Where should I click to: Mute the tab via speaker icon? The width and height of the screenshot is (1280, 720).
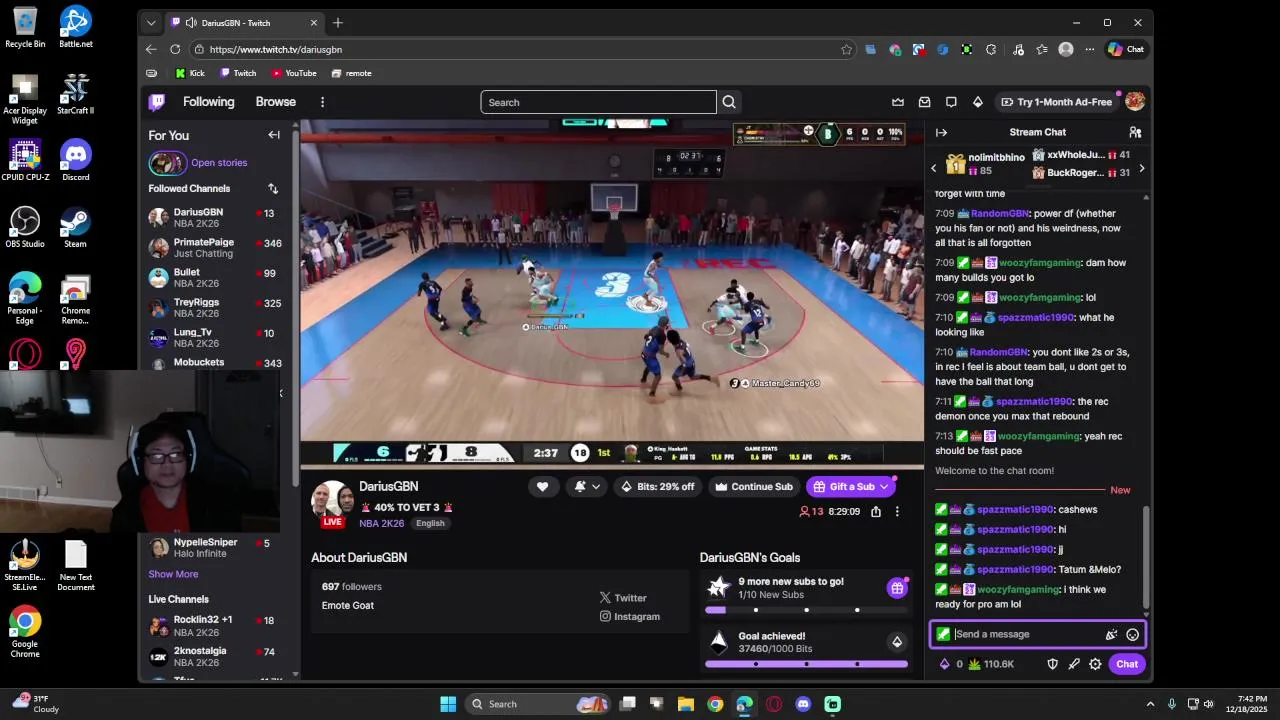pos(190,23)
